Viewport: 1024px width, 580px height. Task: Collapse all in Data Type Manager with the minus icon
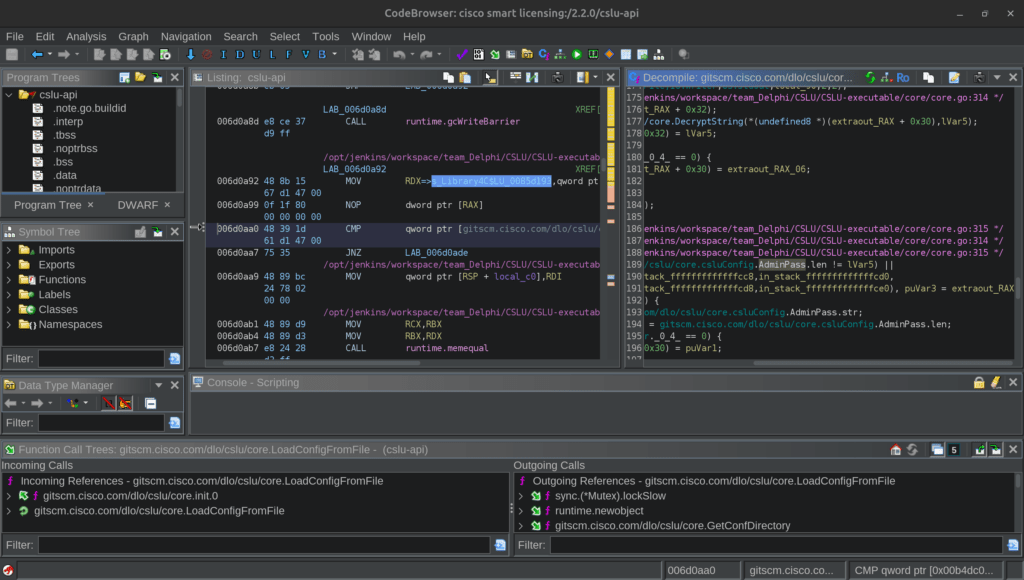tap(151, 404)
